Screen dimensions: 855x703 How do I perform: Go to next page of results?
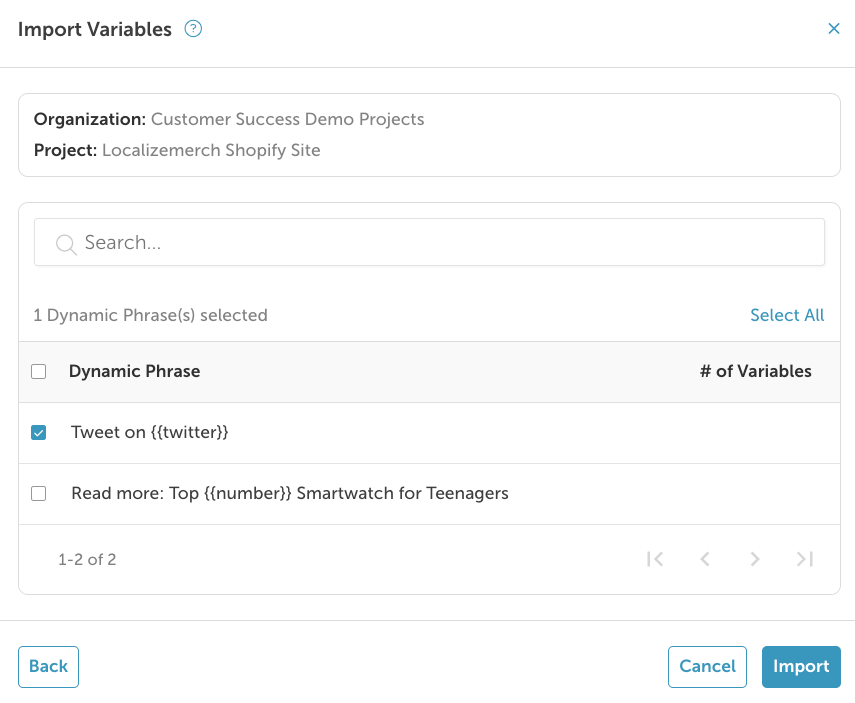point(755,559)
